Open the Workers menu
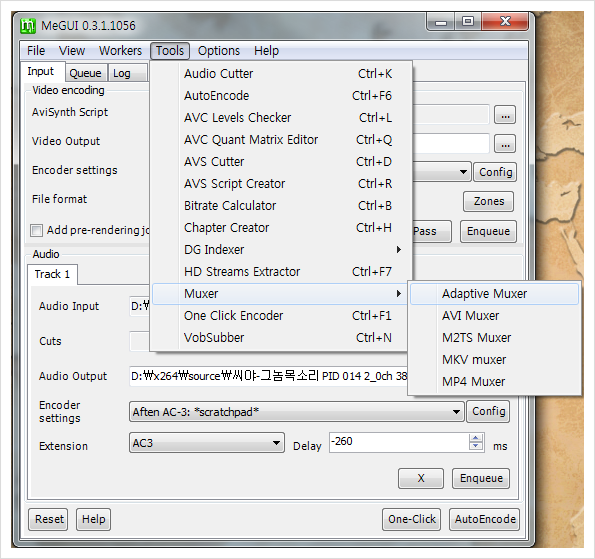595x559 pixels. click(x=120, y=50)
